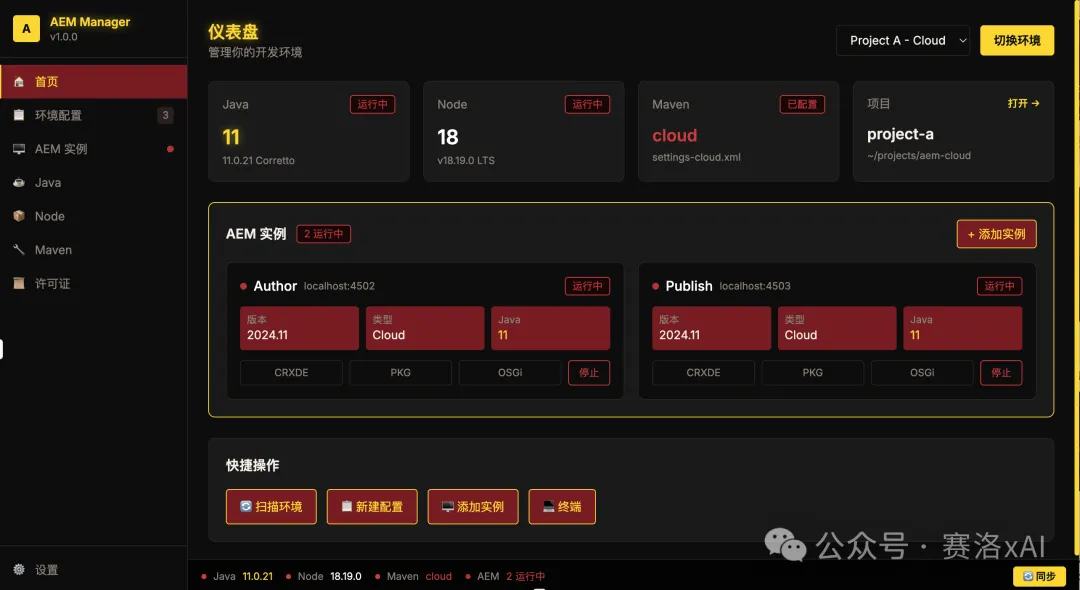Click the 添加实例 button in AEM 实例 header

click(996, 234)
